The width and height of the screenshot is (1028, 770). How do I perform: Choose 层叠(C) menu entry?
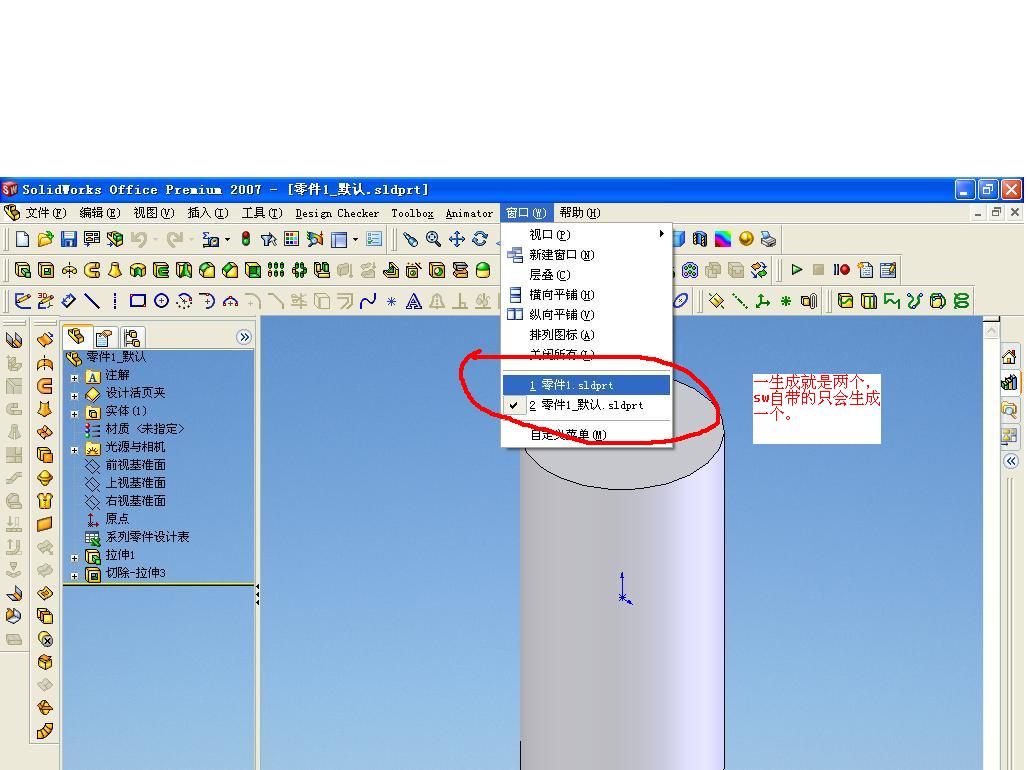[x=587, y=275]
